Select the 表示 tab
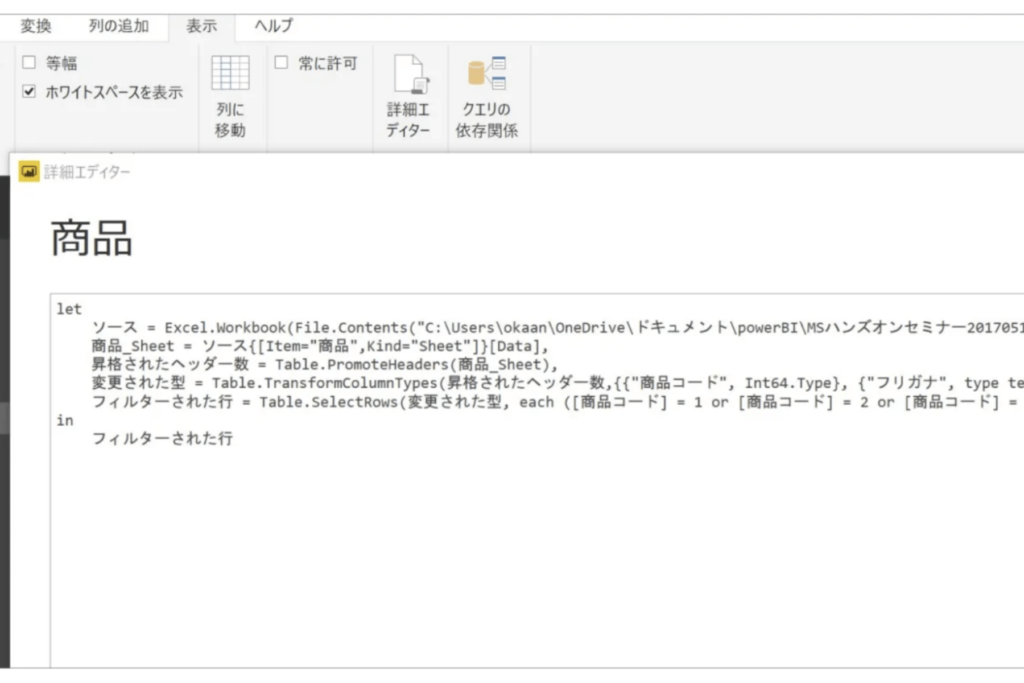 201,26
